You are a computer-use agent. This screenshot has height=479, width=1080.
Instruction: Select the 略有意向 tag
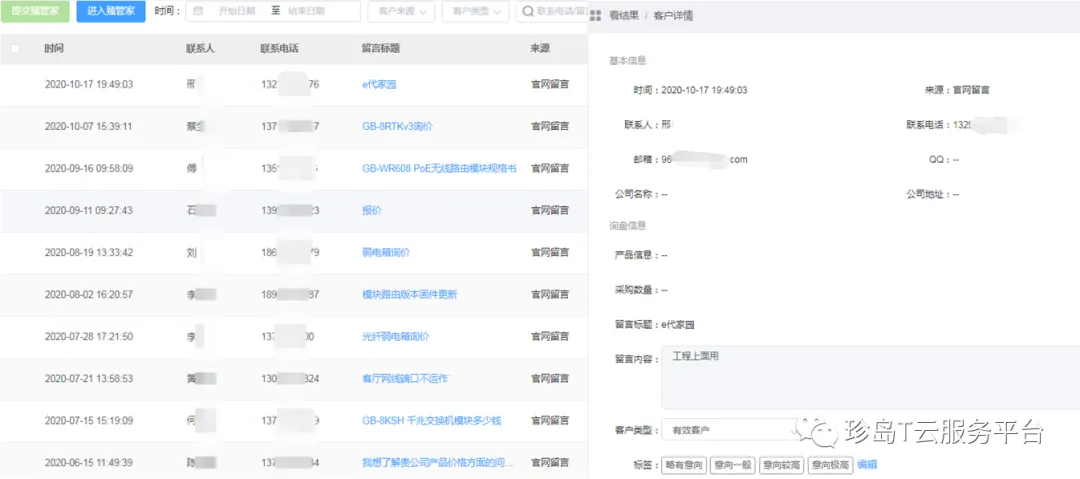click(x=684, y=465)
